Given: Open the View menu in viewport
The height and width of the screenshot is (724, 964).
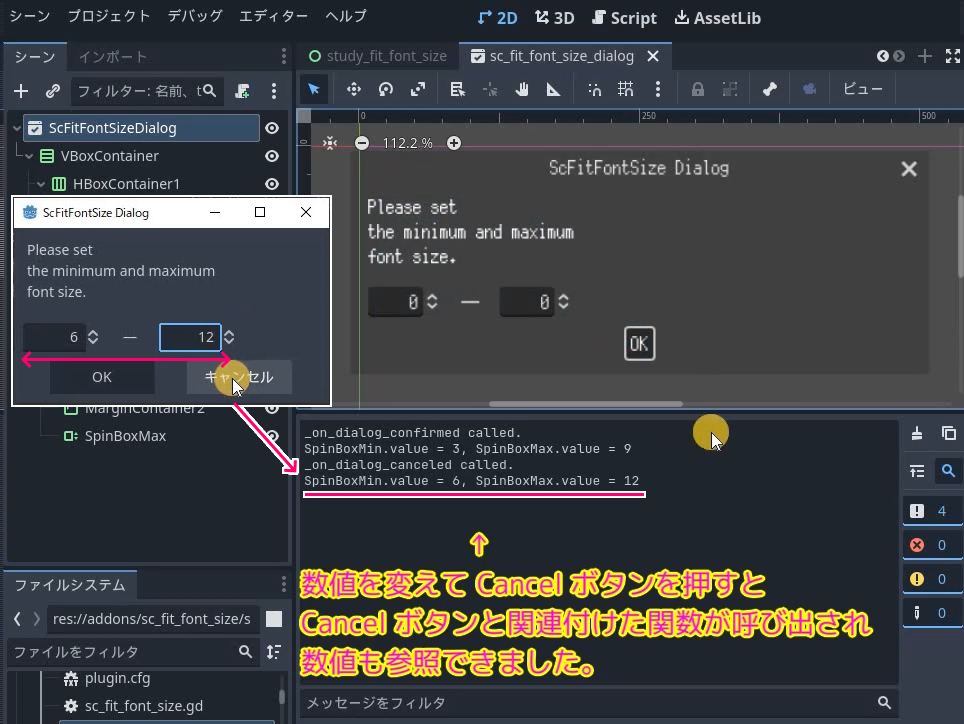Looking at the screenshot, I should click(863, 89).
